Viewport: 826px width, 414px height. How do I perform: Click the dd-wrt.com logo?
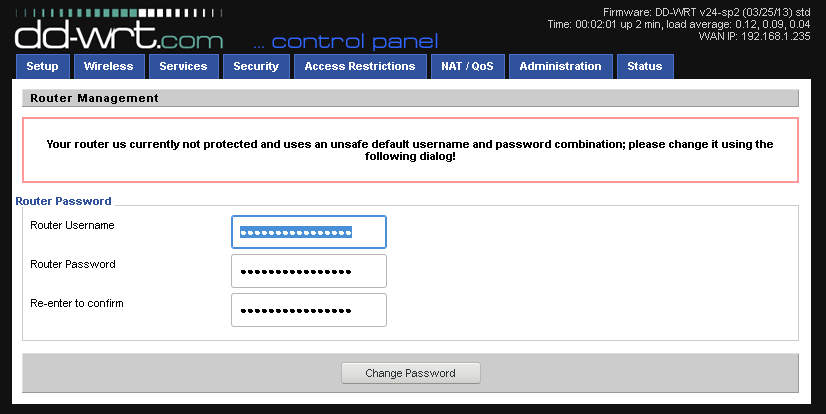click(119, 29)
